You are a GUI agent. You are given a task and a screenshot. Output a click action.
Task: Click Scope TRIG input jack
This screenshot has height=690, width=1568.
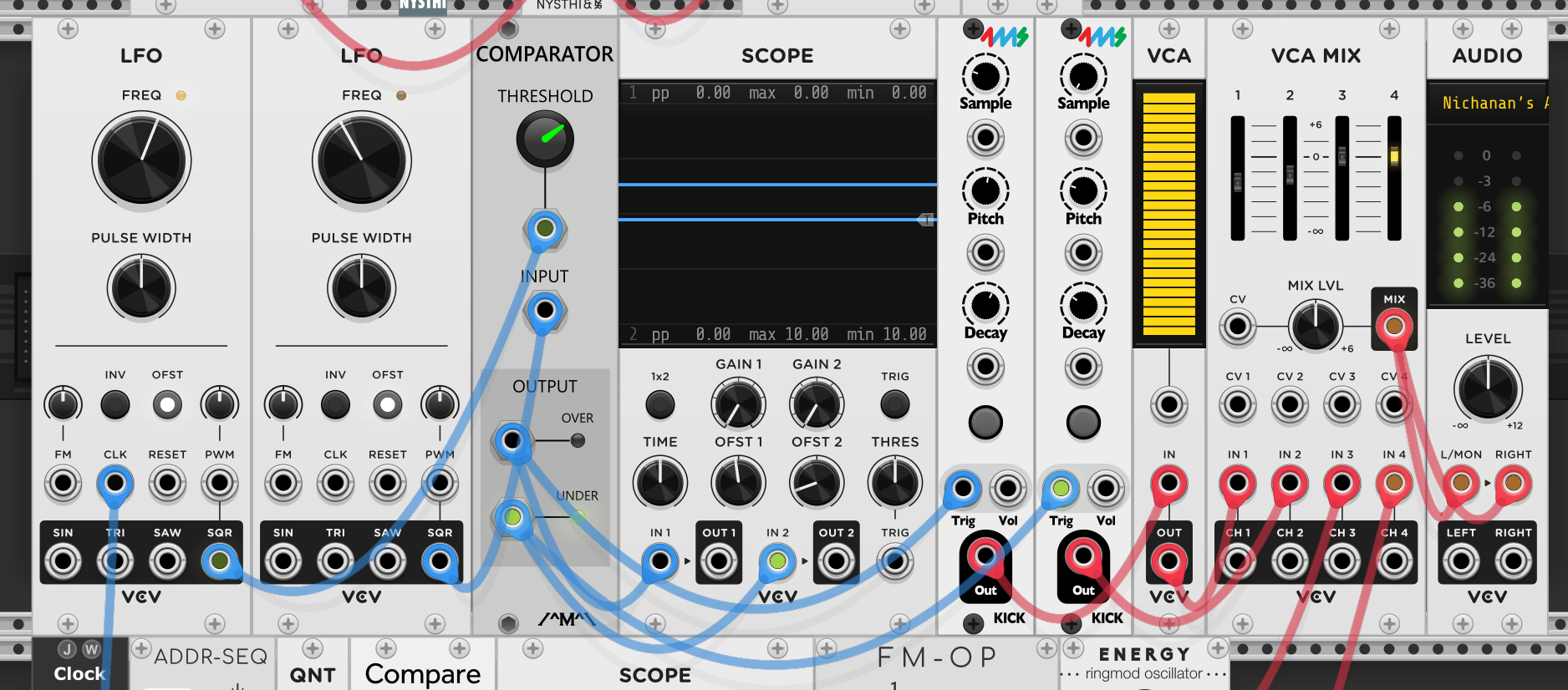click(x=895, y=561)
